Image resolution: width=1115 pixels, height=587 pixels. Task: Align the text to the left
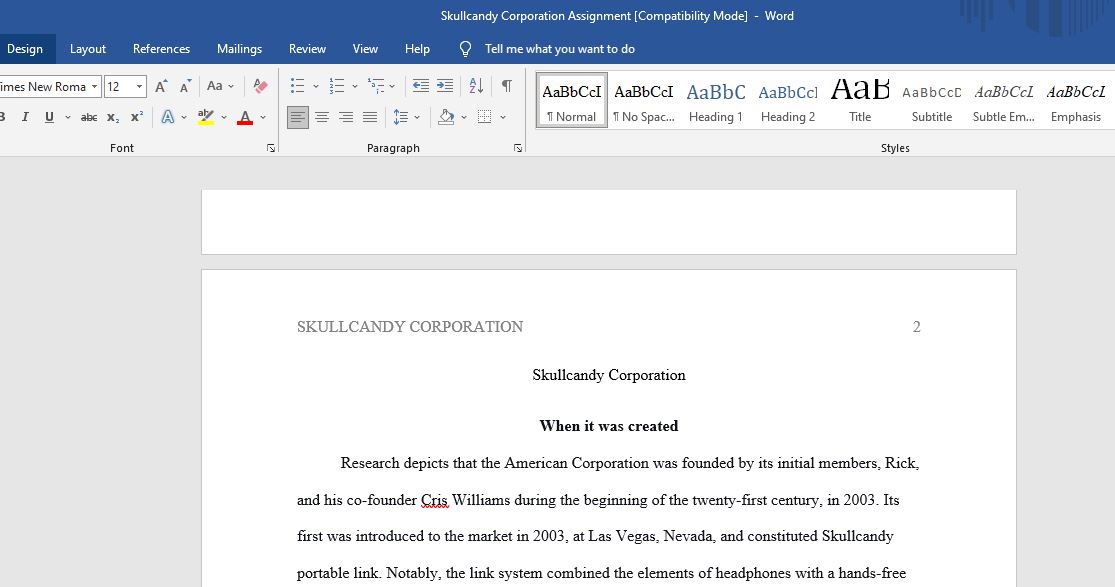click(x=298, y=117)
